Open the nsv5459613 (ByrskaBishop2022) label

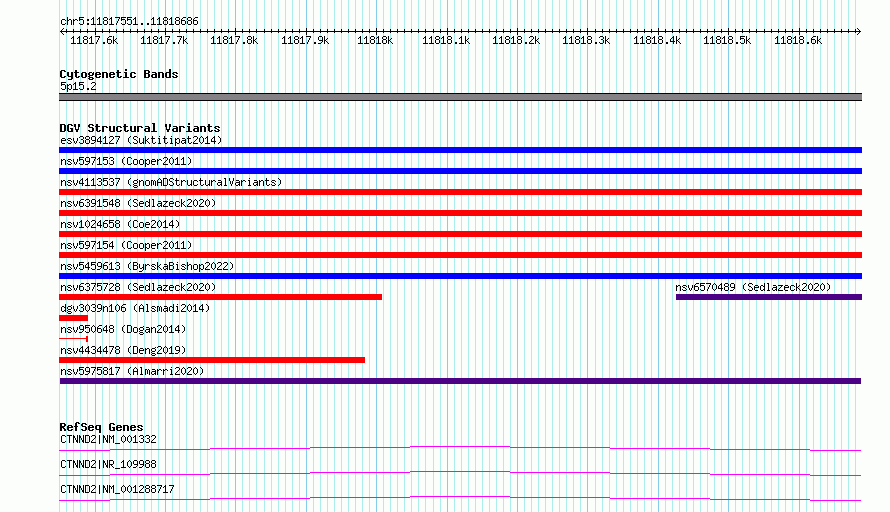147,266
